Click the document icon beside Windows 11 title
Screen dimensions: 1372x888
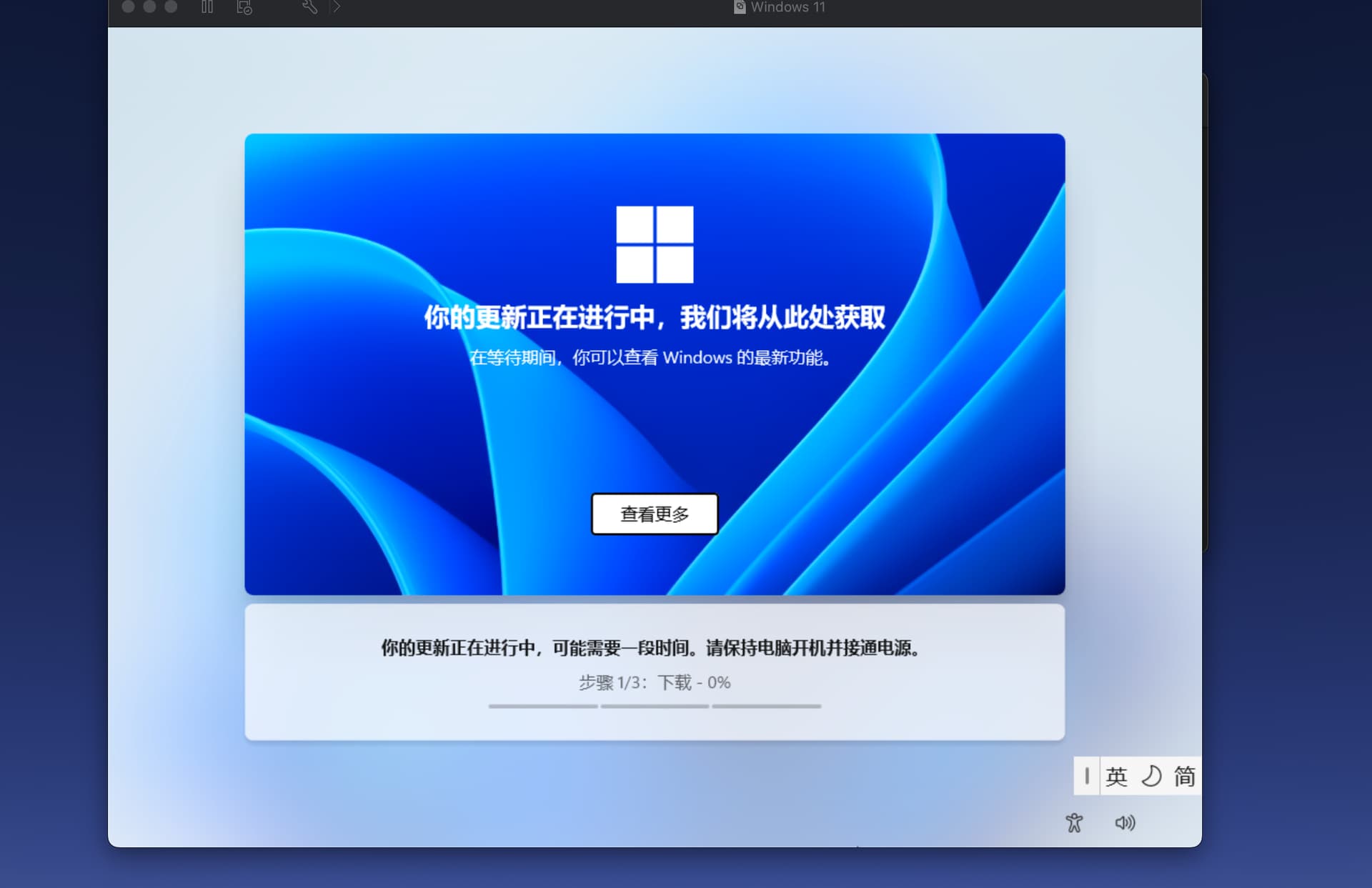coord(740,7)
